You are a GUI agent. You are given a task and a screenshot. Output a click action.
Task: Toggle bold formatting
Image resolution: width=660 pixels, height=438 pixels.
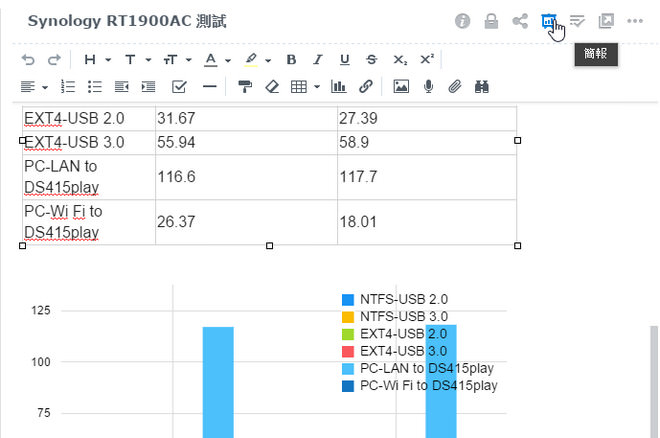(291, 60)
